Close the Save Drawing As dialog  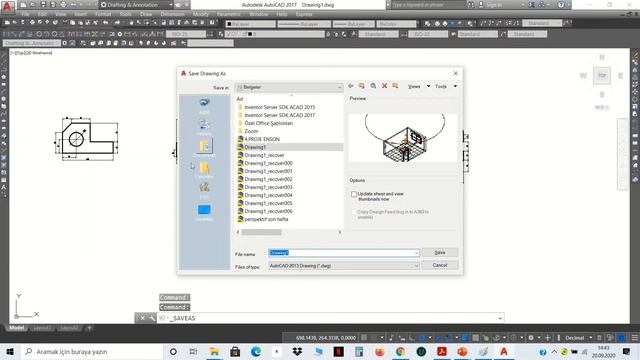coord(456,73)
